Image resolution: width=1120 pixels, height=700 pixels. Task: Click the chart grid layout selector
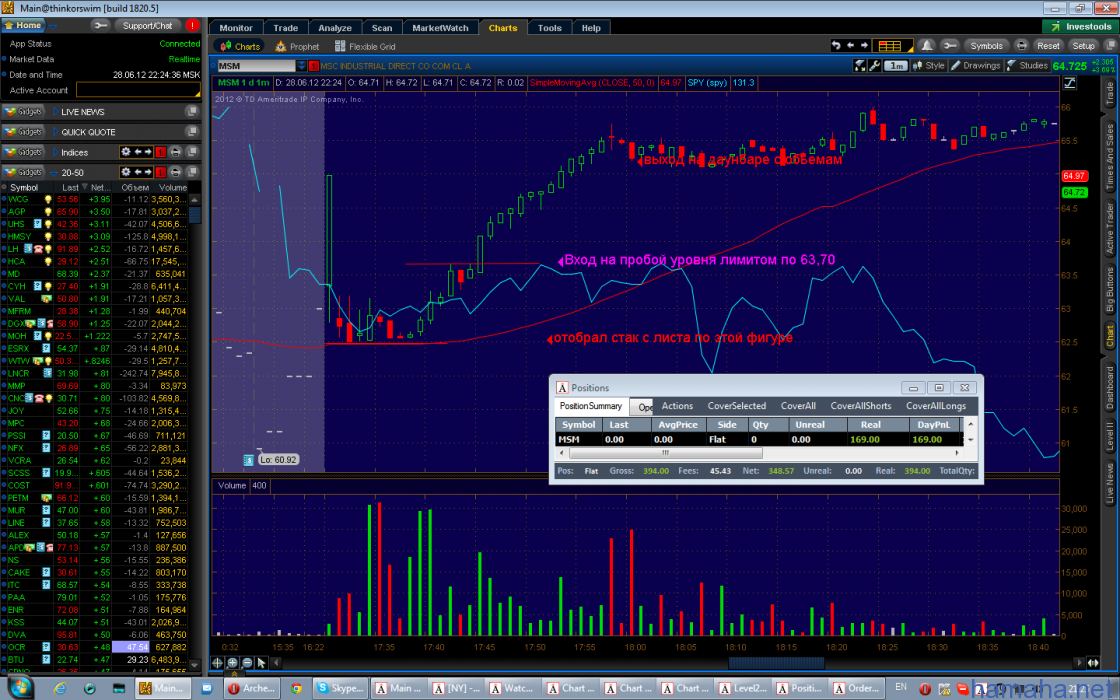click(891, 46)
